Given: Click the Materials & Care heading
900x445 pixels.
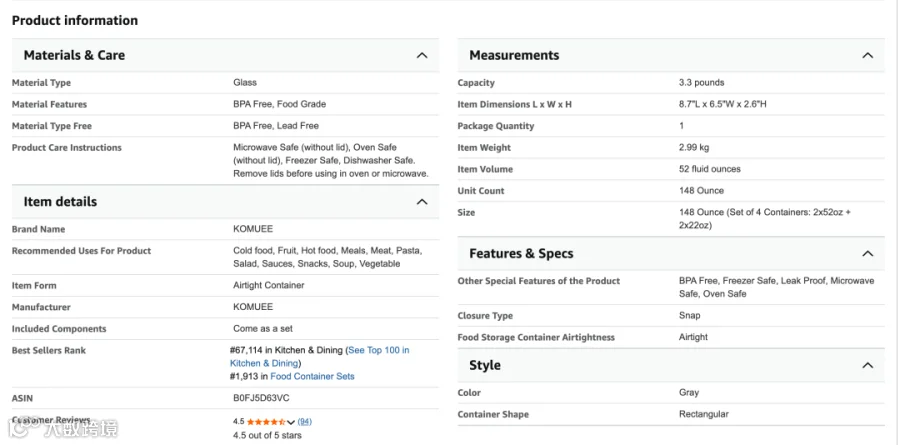Looking at the screenshot, I should pos(74,56).
